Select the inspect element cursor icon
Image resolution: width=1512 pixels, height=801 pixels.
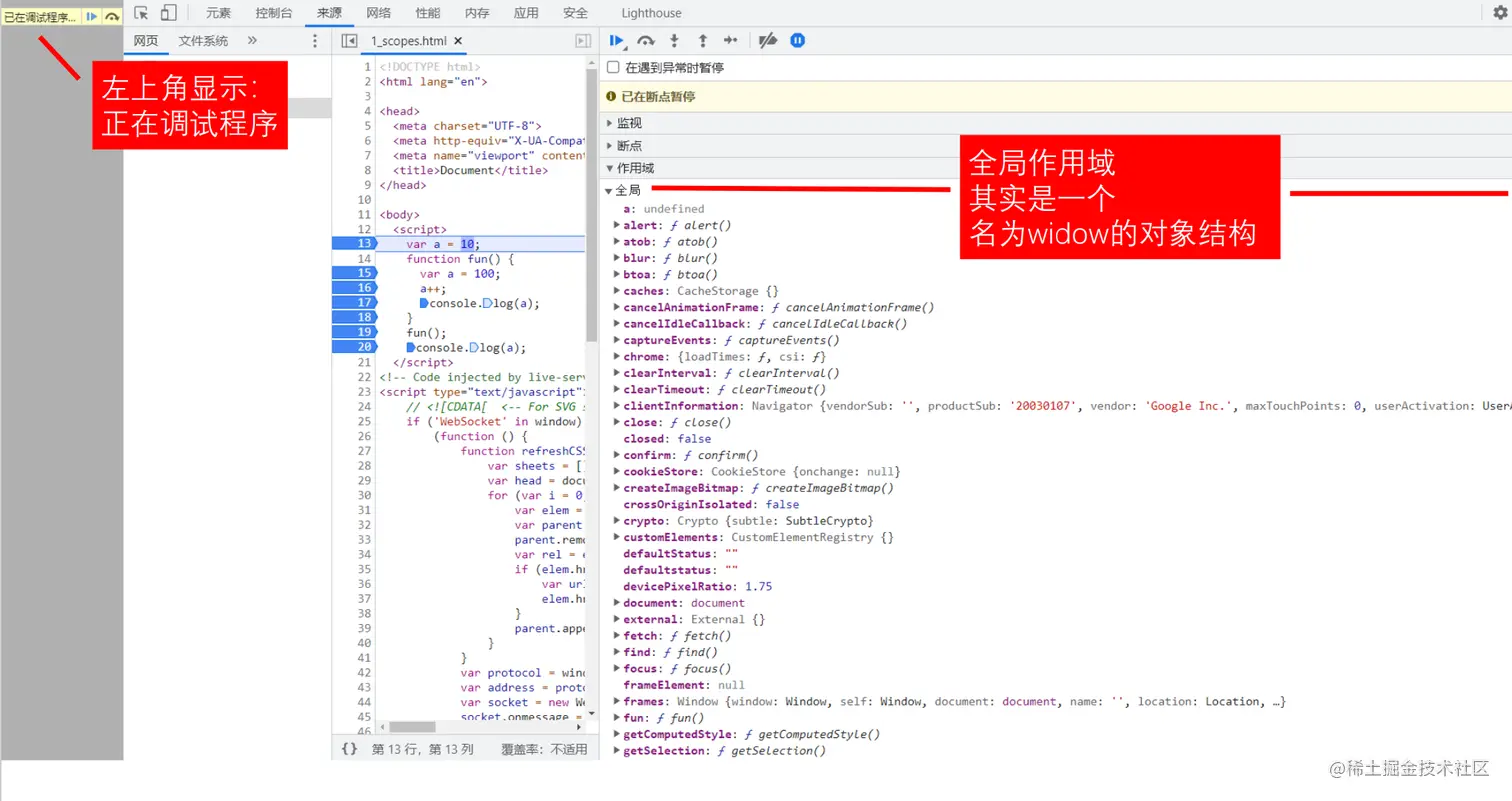[143, 12]
